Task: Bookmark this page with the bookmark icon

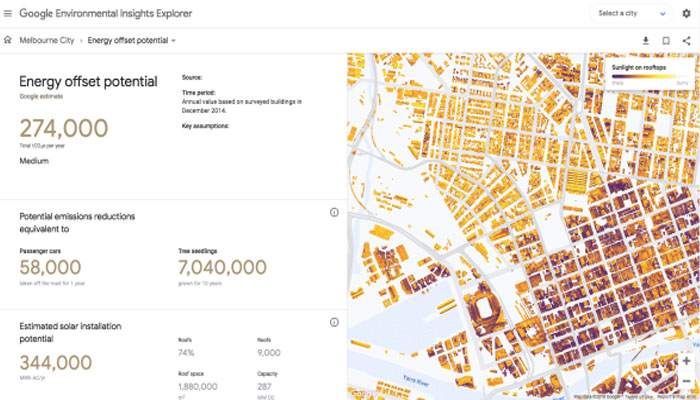Action: pyautogui.click(x=665, y=41)
